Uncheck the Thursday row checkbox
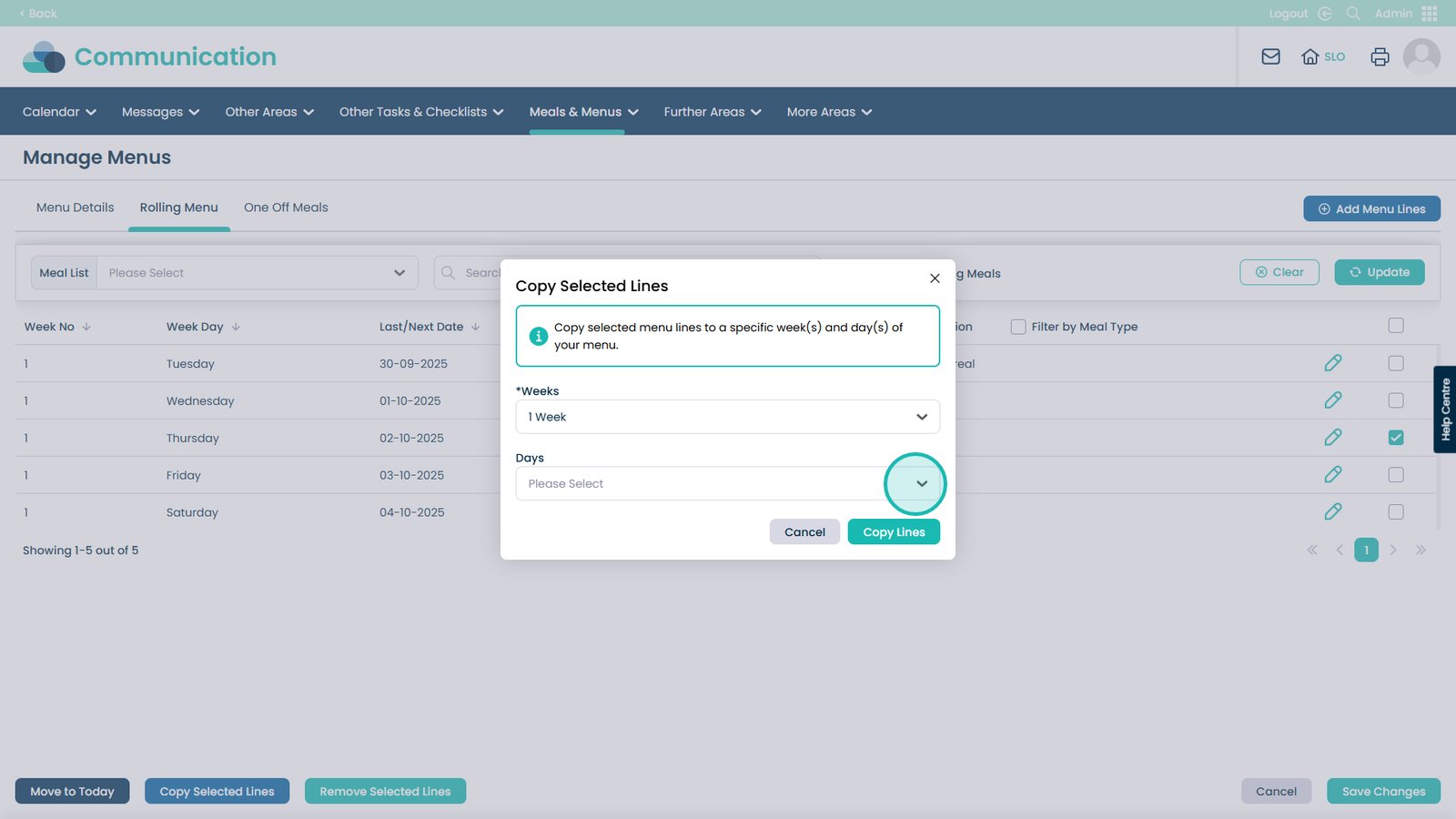 tap(1395, 438)
